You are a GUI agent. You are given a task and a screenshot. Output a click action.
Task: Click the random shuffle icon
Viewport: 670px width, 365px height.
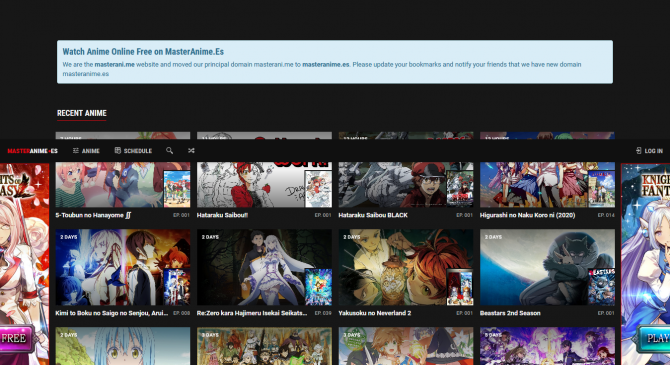coord(191,150)
